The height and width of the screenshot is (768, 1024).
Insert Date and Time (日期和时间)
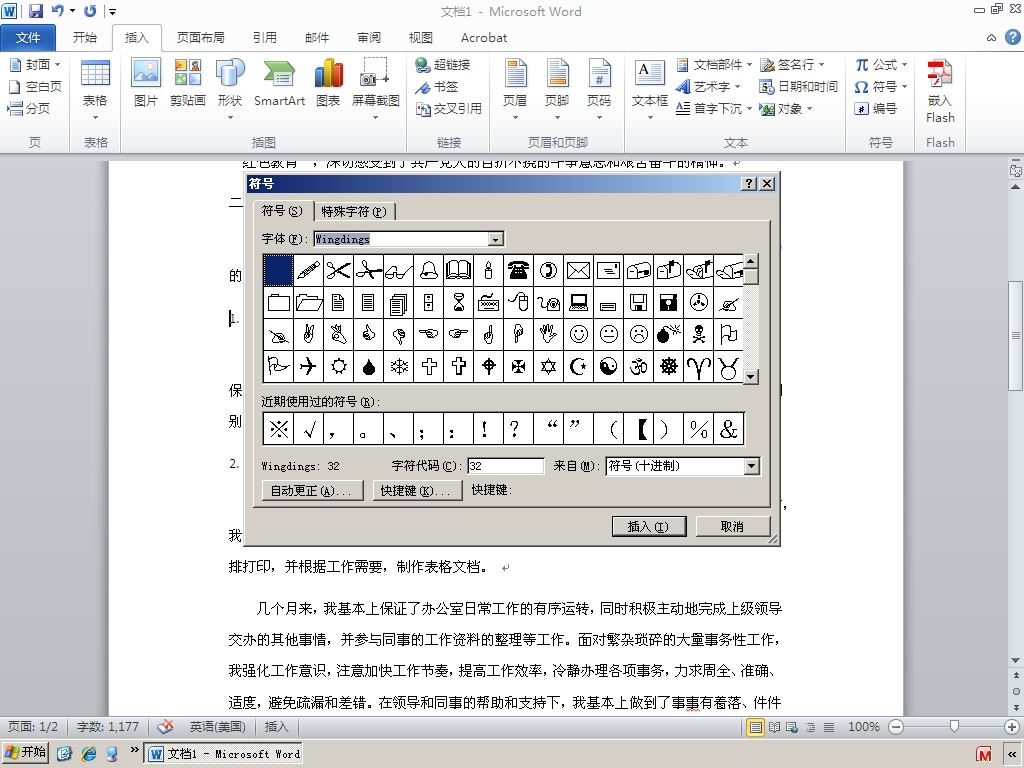(799, 86)
